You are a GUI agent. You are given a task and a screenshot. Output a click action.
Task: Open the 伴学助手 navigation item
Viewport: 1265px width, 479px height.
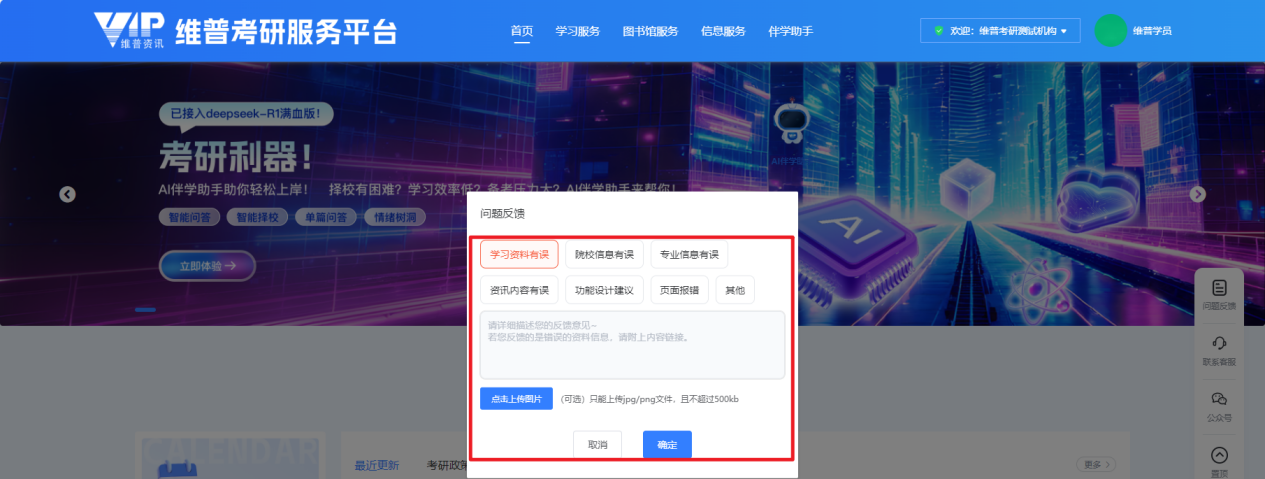[x=790, y=31]
